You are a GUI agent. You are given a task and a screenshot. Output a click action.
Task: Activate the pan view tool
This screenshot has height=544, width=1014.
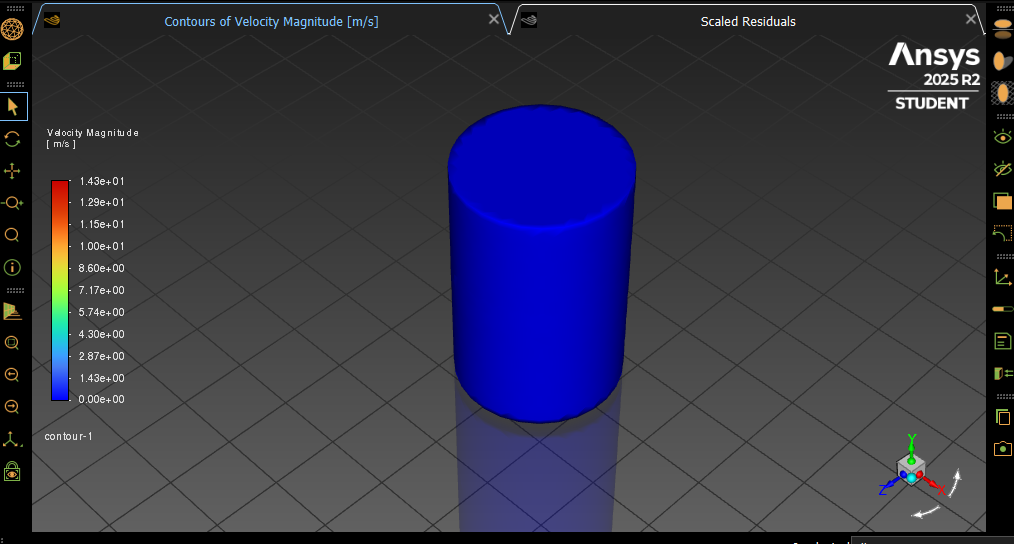coord(12,171)
